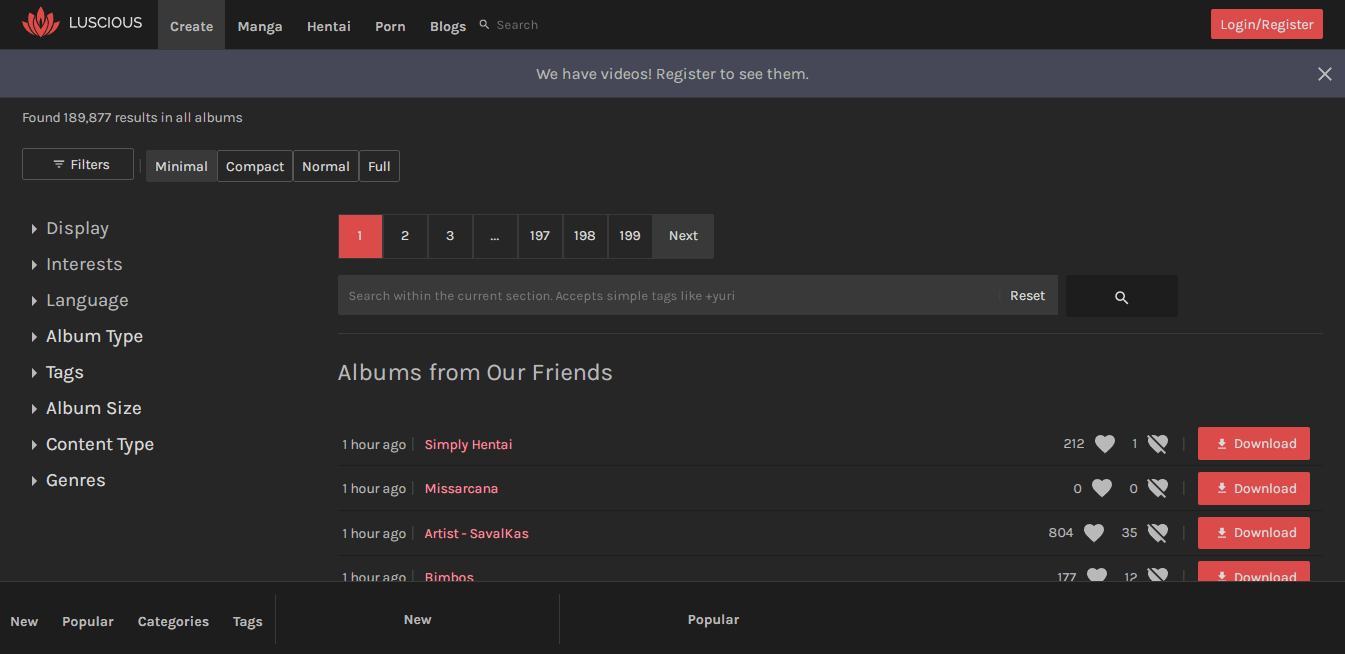Close the 'We have videos' banner
1345x654 pixels.
click(x=1325, y=74)
